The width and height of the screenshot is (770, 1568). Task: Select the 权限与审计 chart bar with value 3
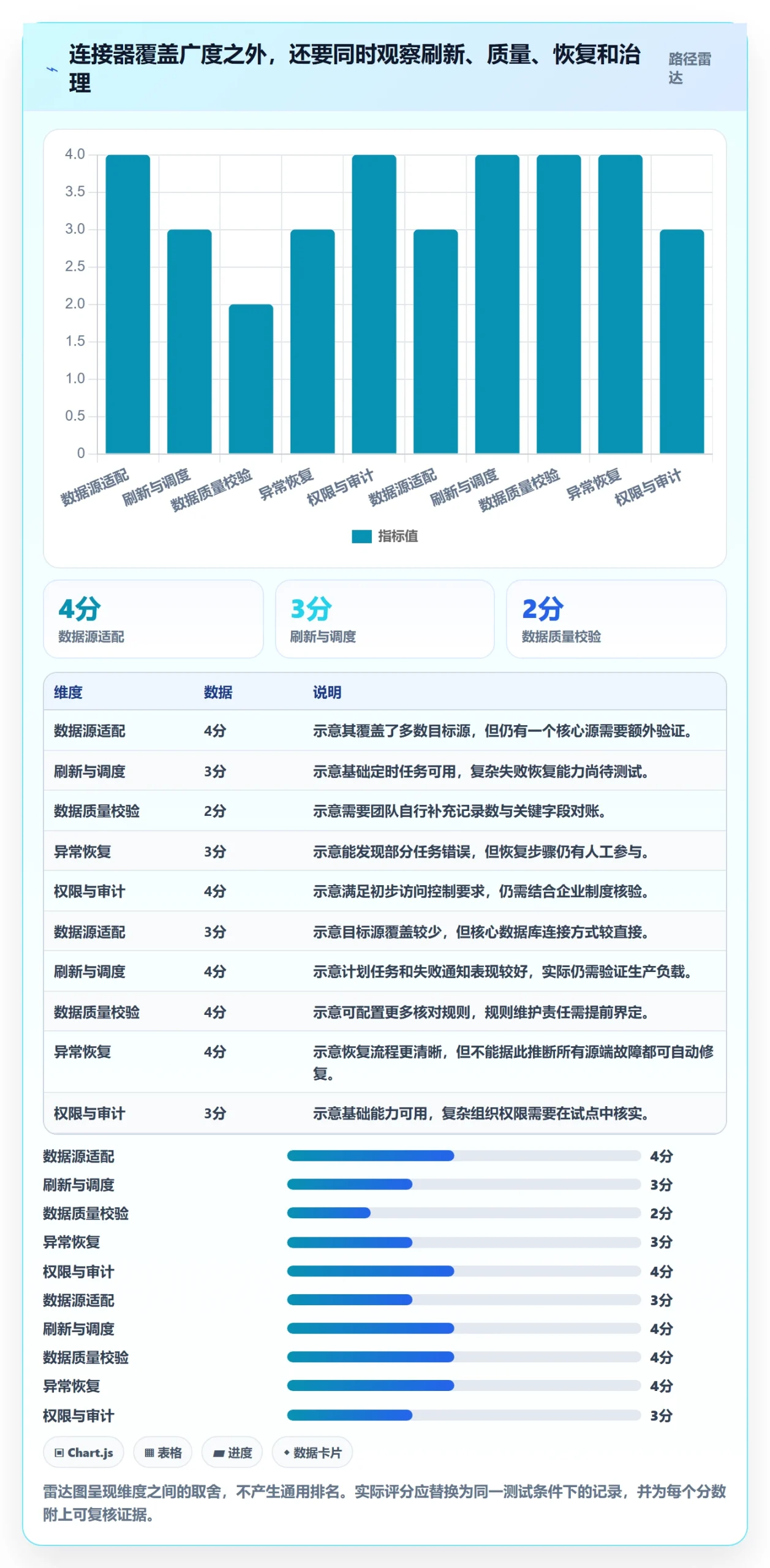[x=682, y=341]
